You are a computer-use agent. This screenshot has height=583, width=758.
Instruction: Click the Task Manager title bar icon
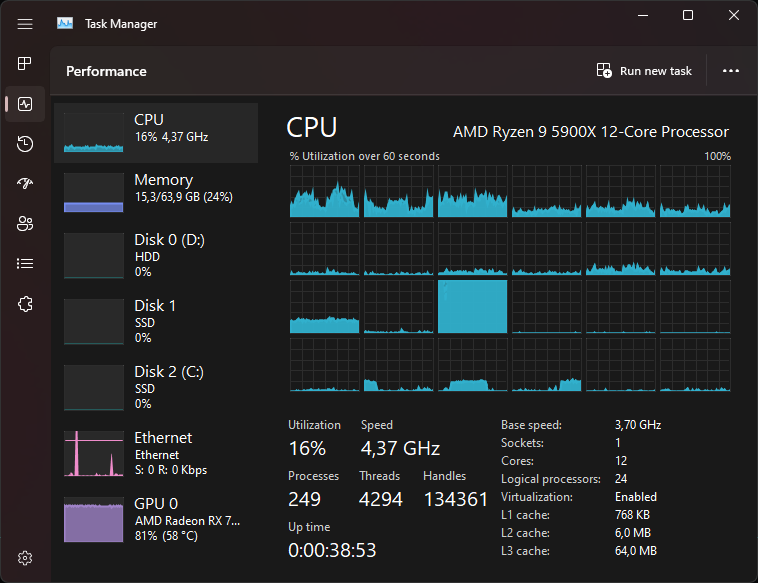point(65,23)
